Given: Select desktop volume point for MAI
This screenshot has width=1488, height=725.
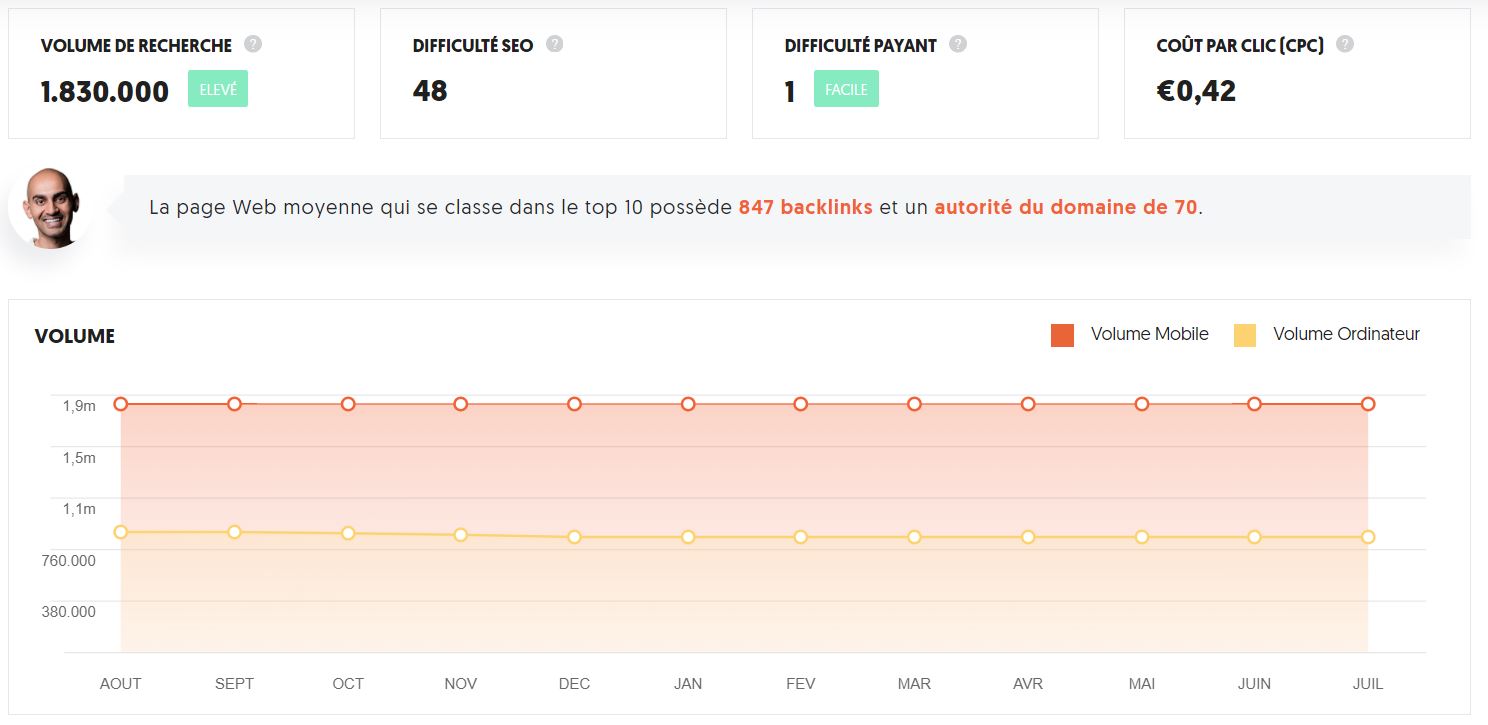Looking at the screenshot, I should pyautogui.click(x=1141, y=537).
